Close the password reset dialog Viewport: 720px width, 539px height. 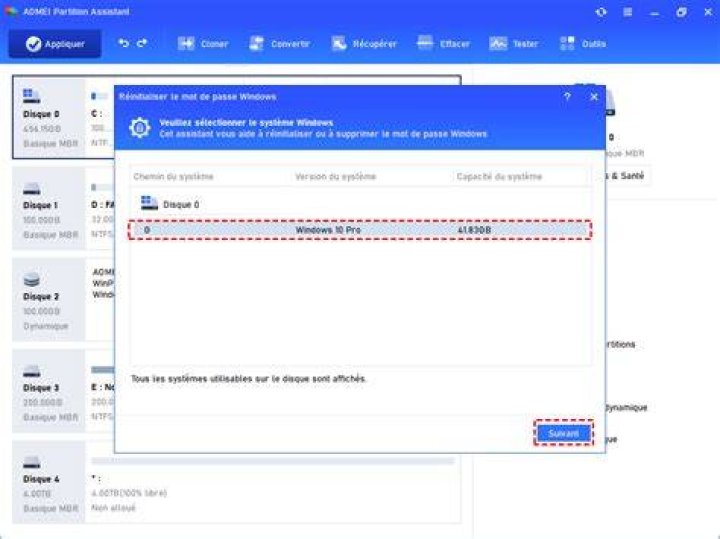[594, 97]
